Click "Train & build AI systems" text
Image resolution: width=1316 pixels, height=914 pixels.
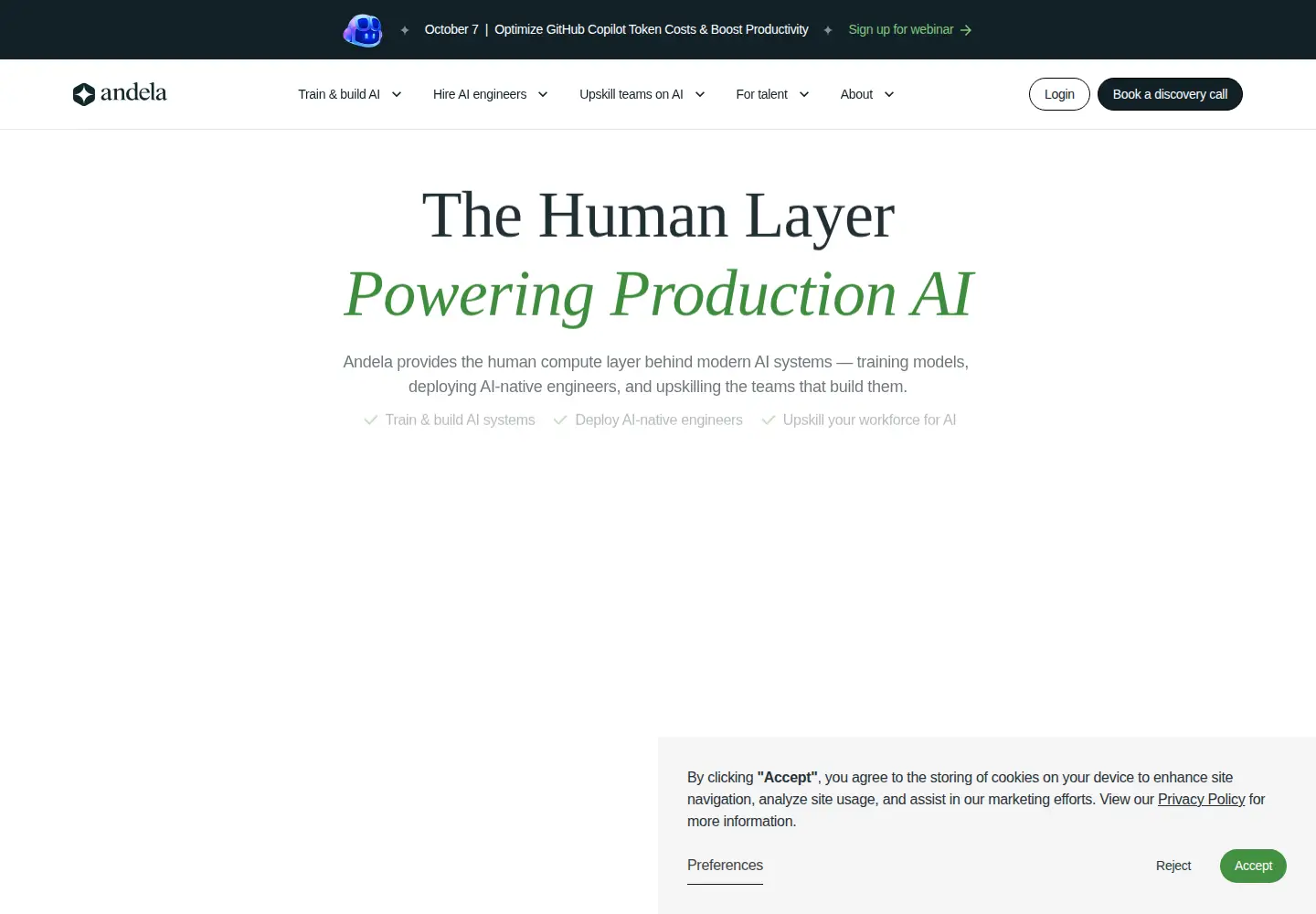(460, 420)
